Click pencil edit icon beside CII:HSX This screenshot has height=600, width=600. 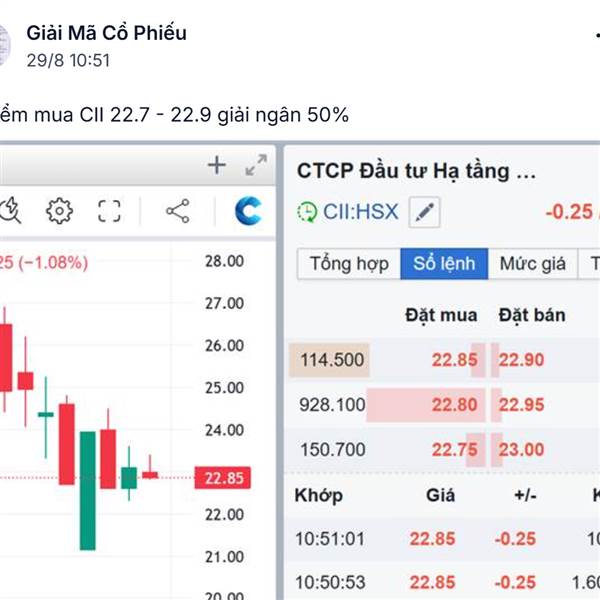click(425, 212)
